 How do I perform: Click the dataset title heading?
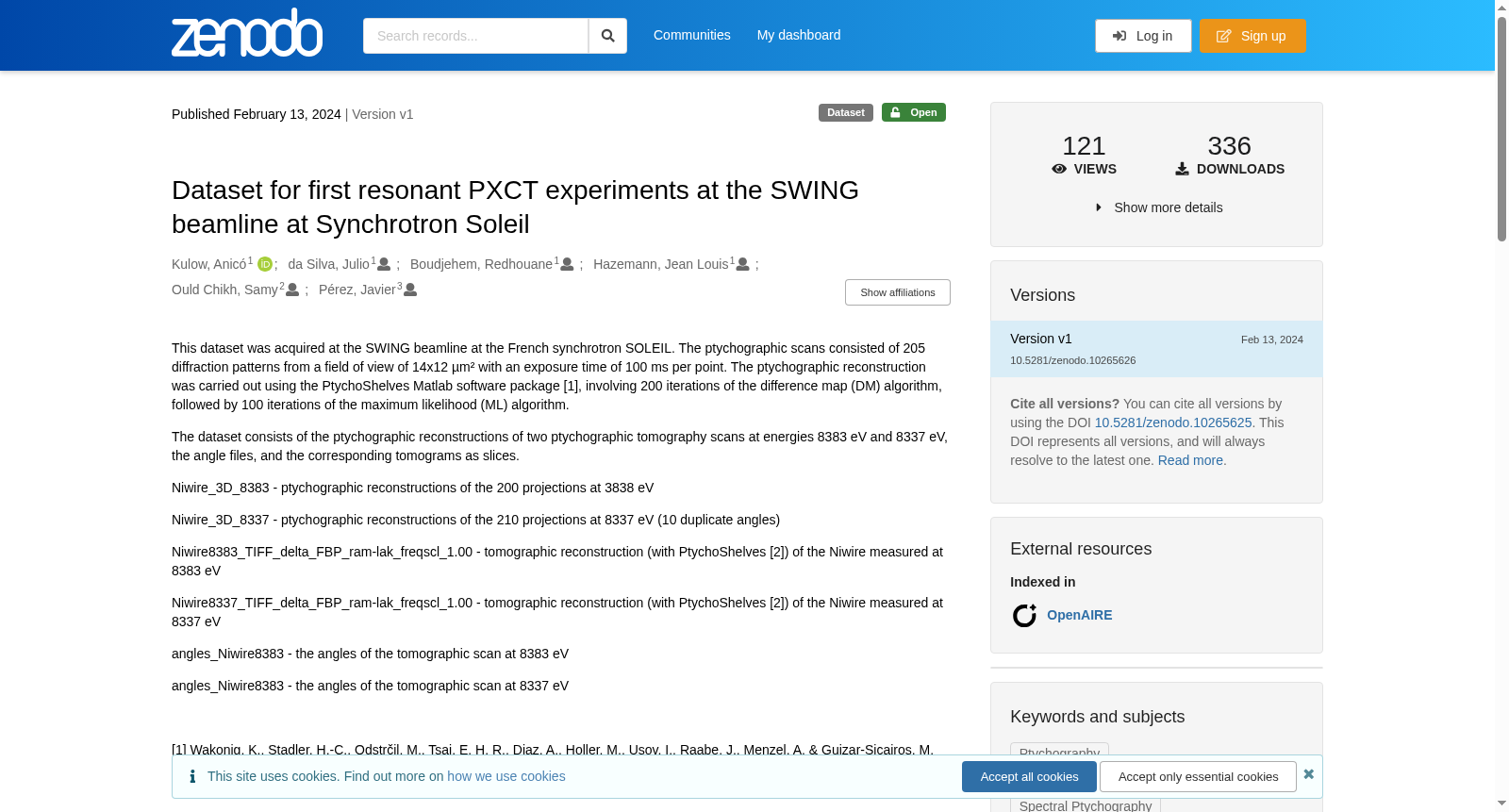[x=515, y=207]
